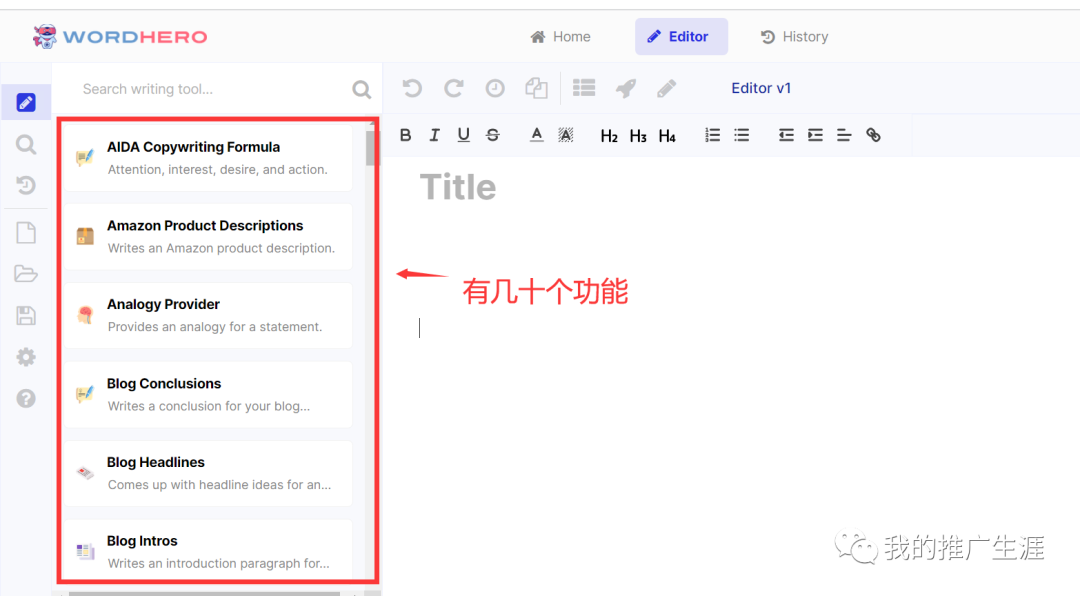This screenshot has height=596, width=1080.
Task: Open the sidebar search icon
Action: tap(25, 144)
